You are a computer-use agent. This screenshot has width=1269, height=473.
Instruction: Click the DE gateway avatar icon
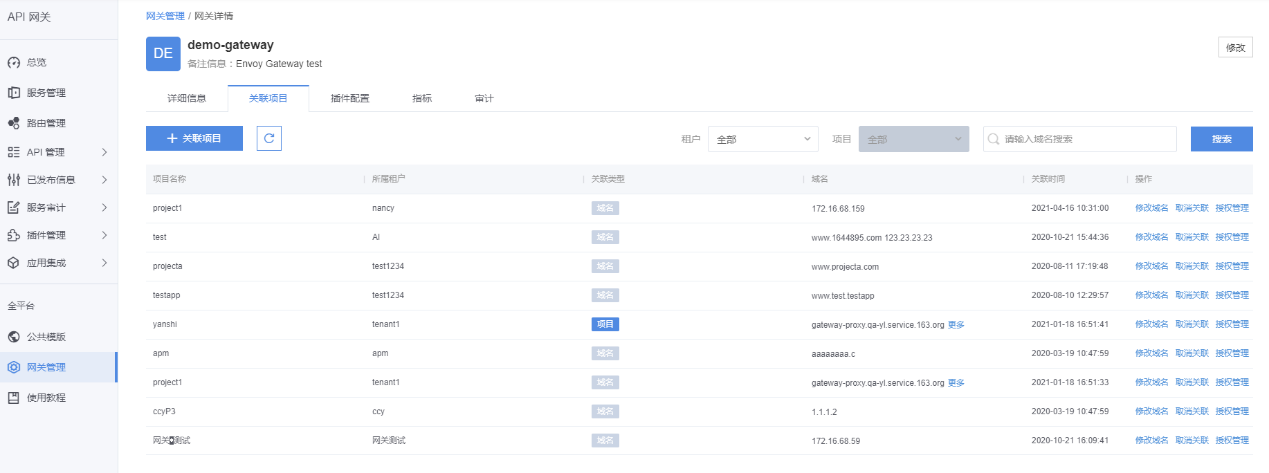click(x=163, y=53)
